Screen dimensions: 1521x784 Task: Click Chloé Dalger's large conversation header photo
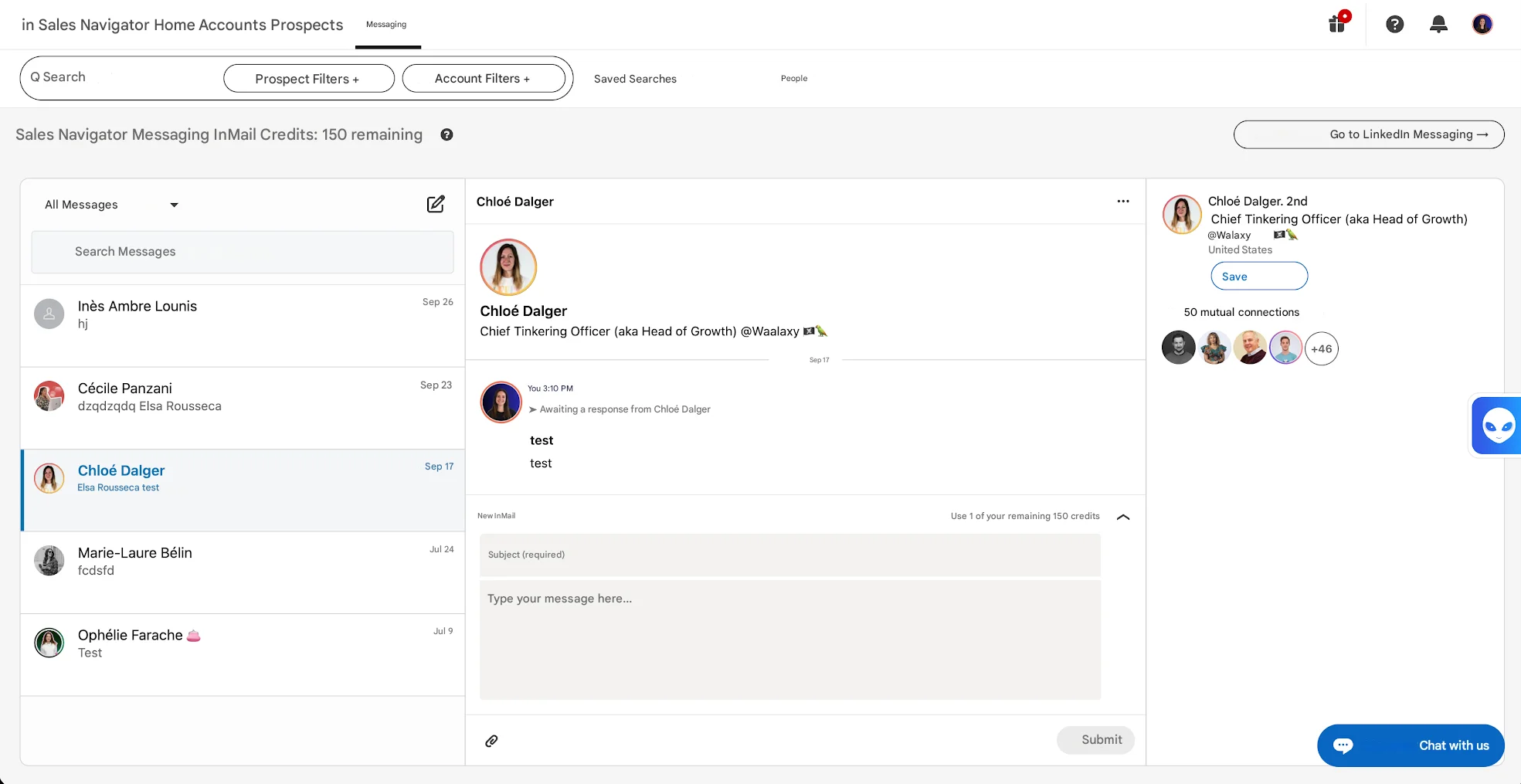[x=508, y=267]
